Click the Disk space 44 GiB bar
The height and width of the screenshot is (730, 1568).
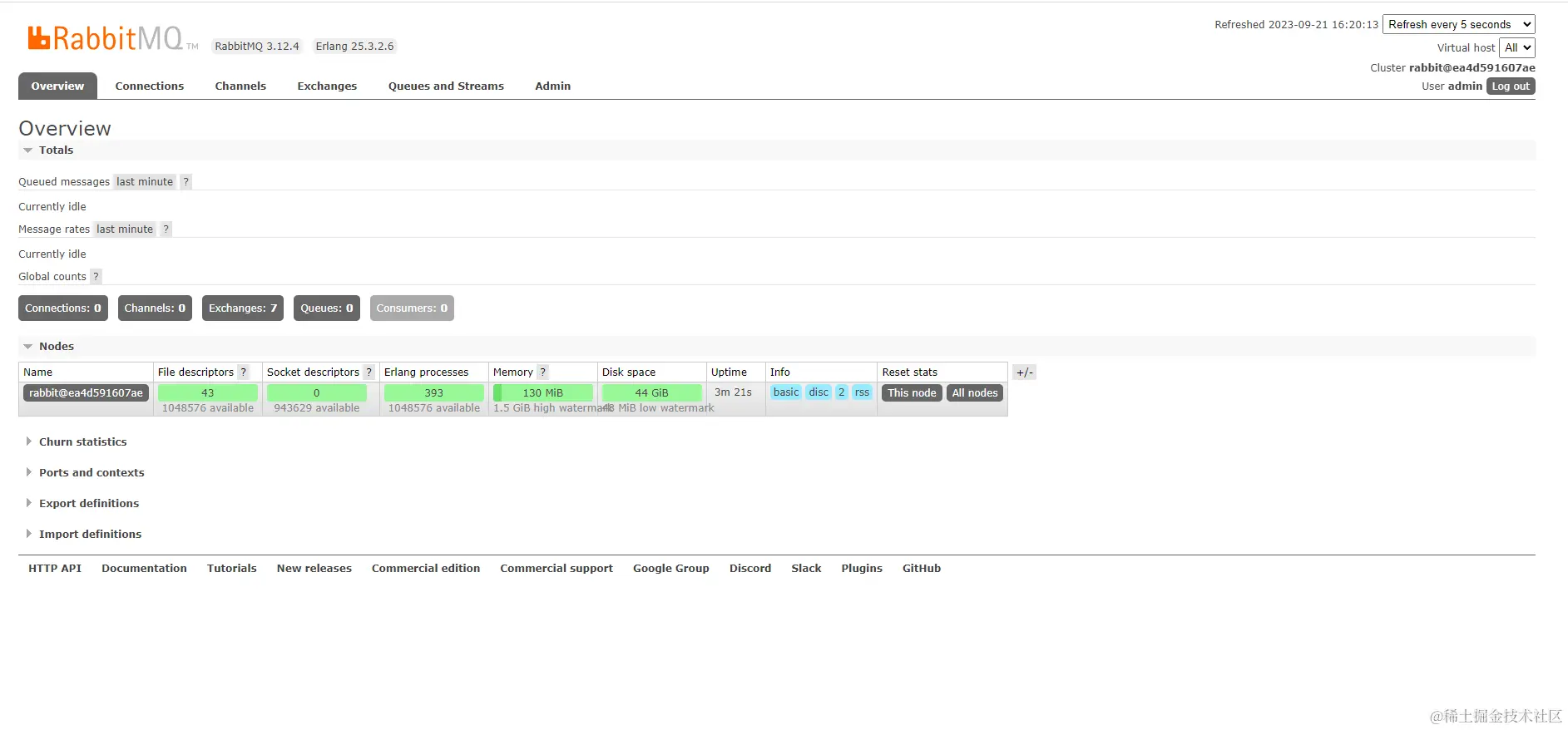(652, 393)
